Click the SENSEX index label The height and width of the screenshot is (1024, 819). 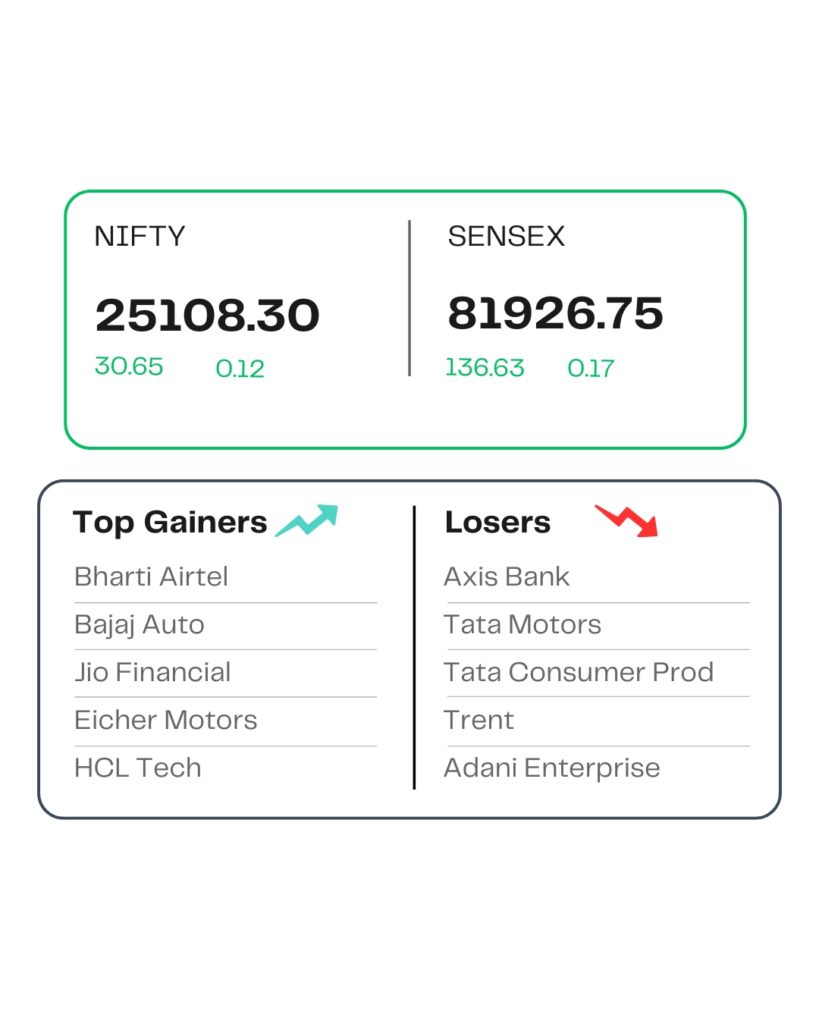[506, 237]
